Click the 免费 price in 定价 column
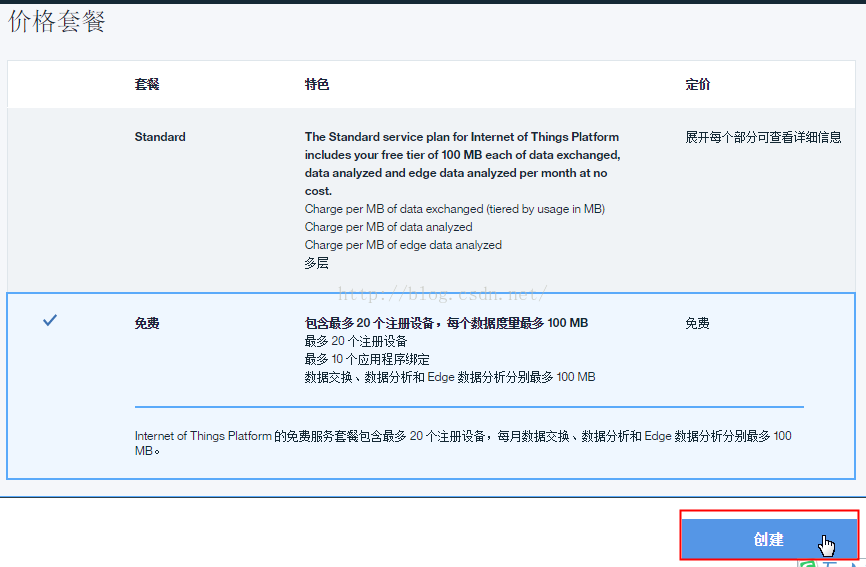 697,324
